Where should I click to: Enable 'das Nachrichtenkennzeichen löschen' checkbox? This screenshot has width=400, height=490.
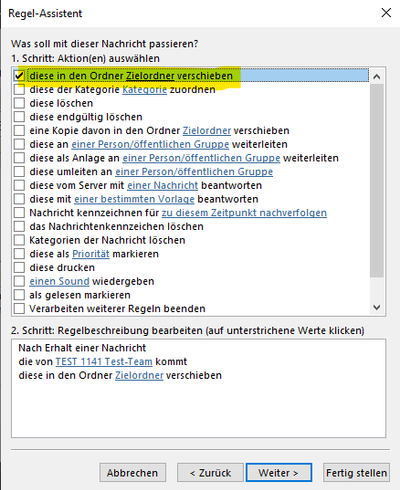coord(19,226)
